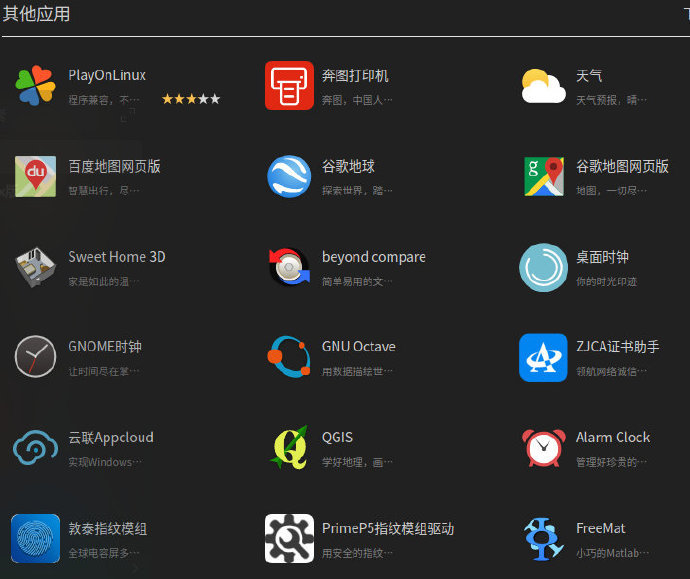Click the QGIS title text
The width and height of the screenshot is (690, 579).
(x=337, y=438)
